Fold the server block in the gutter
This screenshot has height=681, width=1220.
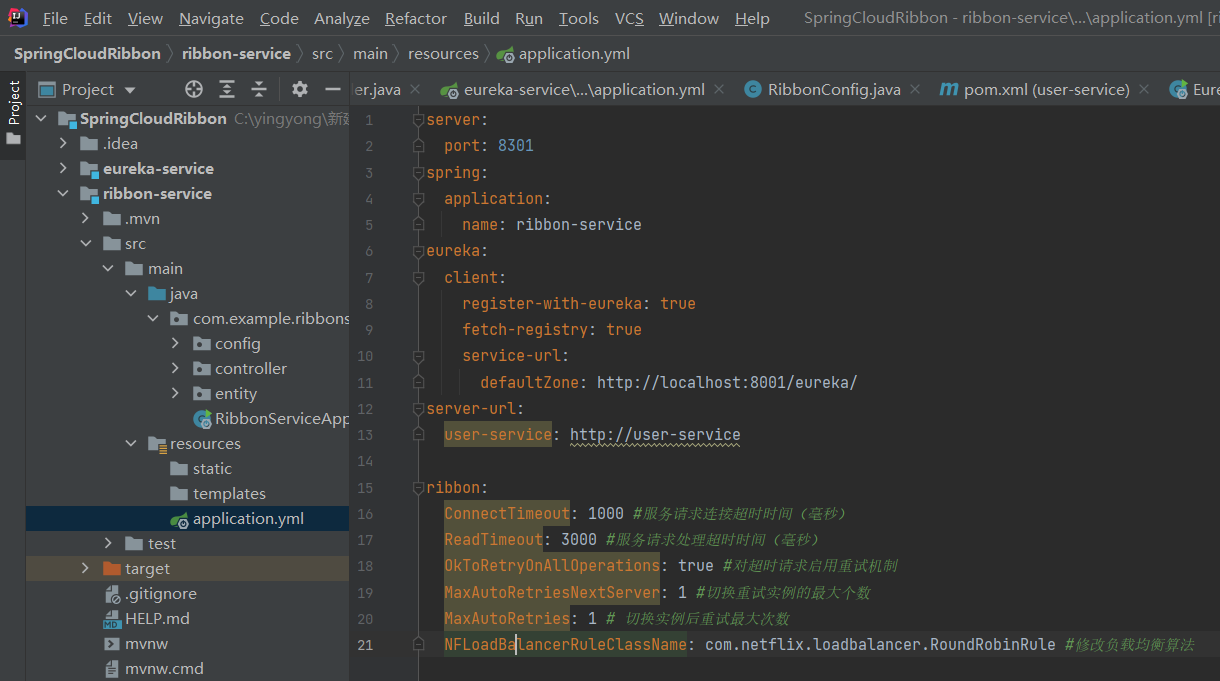pos(419,120)
